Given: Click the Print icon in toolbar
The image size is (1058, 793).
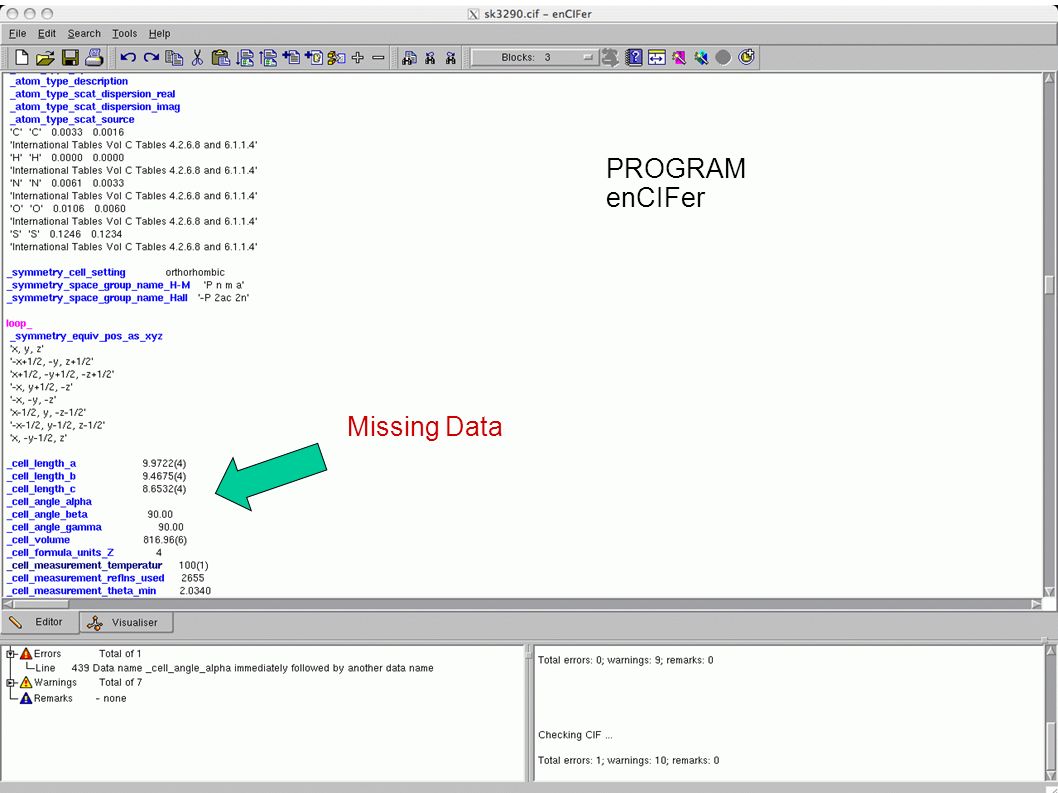Looking at the screenshot, I should (94, 58).
